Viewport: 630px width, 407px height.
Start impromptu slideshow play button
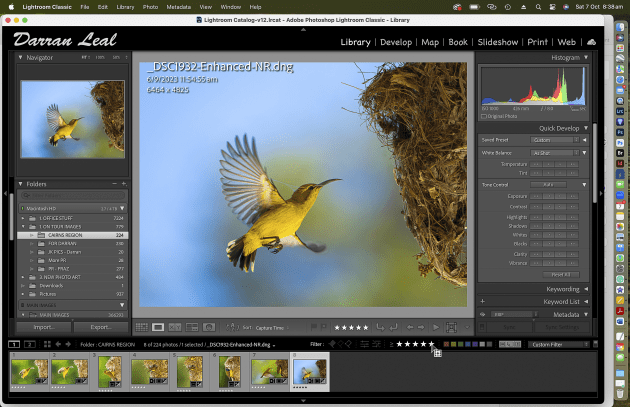coord(436,327)
